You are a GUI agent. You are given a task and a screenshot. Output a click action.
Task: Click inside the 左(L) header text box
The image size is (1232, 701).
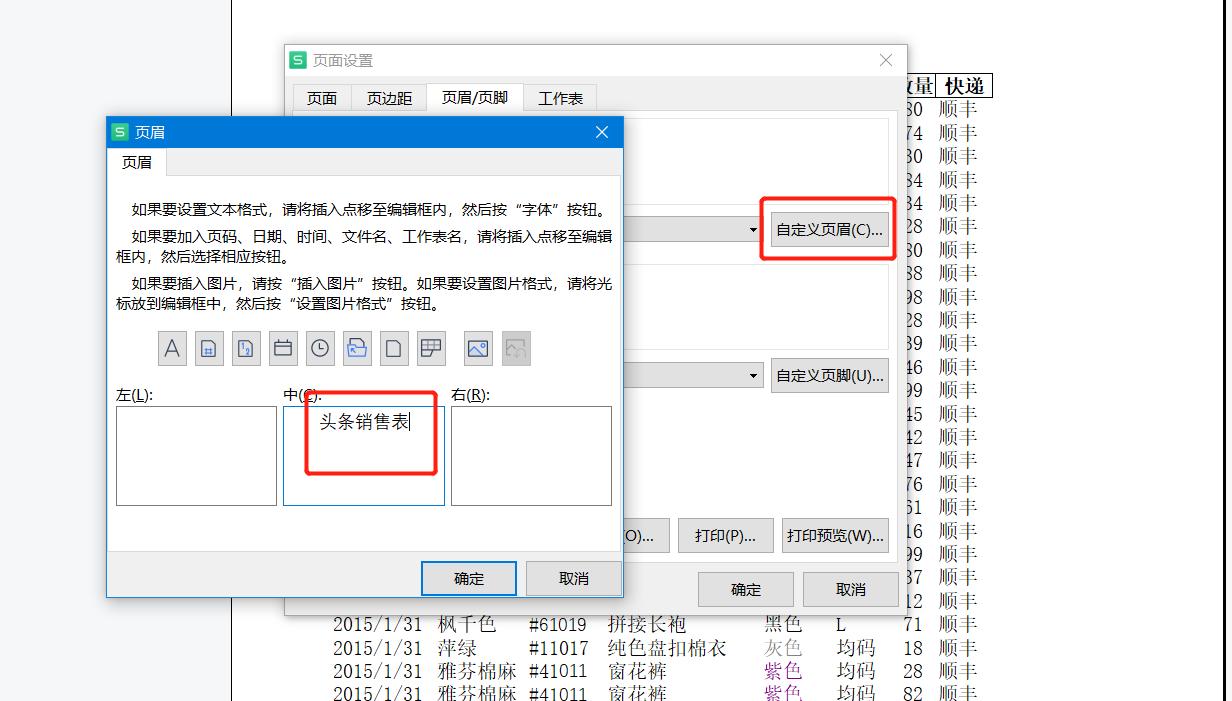tap(196, 455)
